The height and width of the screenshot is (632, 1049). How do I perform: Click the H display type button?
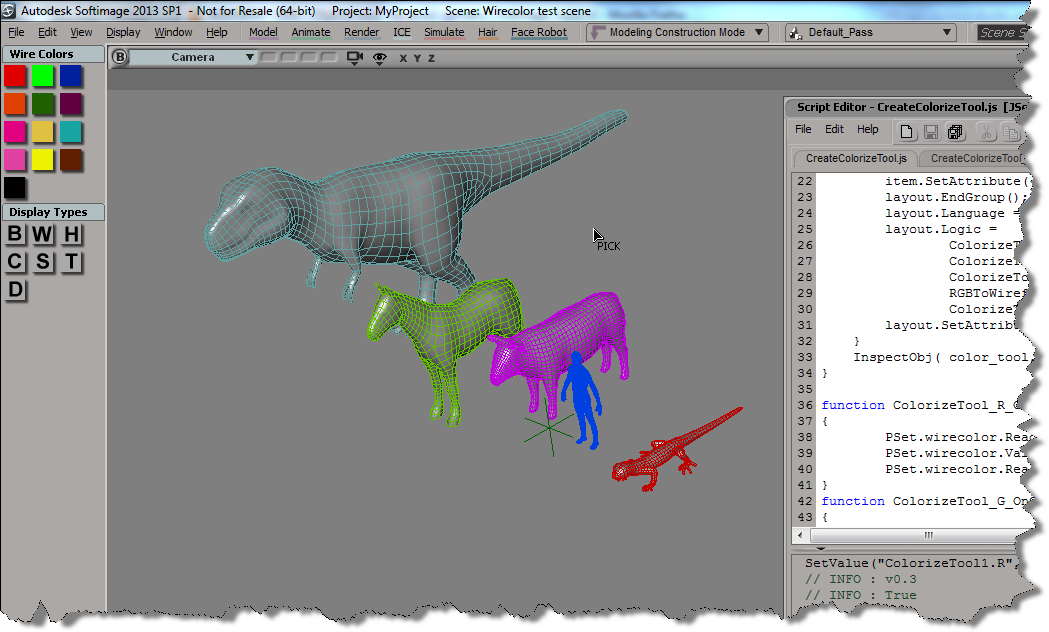pyautogui.click(x=72, y=235)
